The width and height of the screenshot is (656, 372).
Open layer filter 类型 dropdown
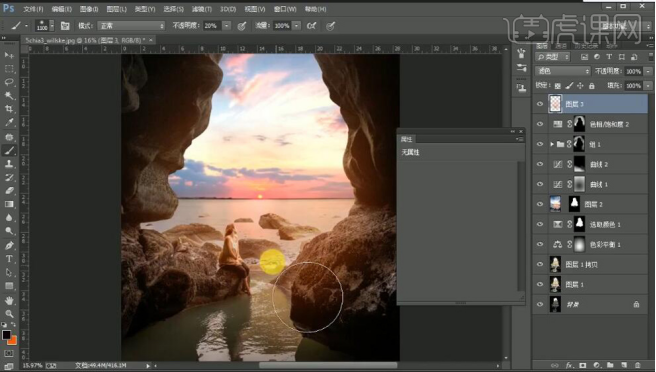coord(553,57)
